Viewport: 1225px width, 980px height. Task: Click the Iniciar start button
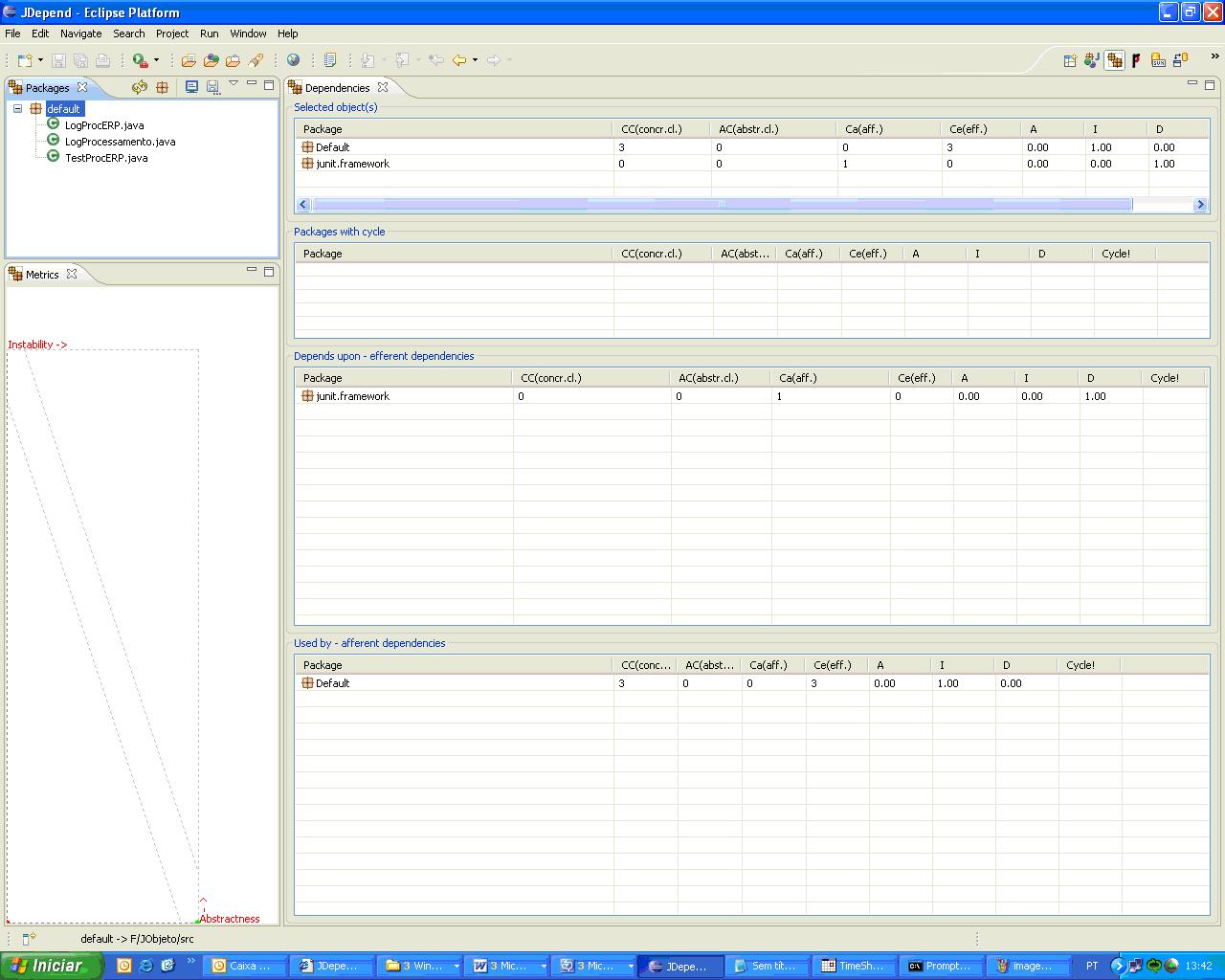(51, 966)
